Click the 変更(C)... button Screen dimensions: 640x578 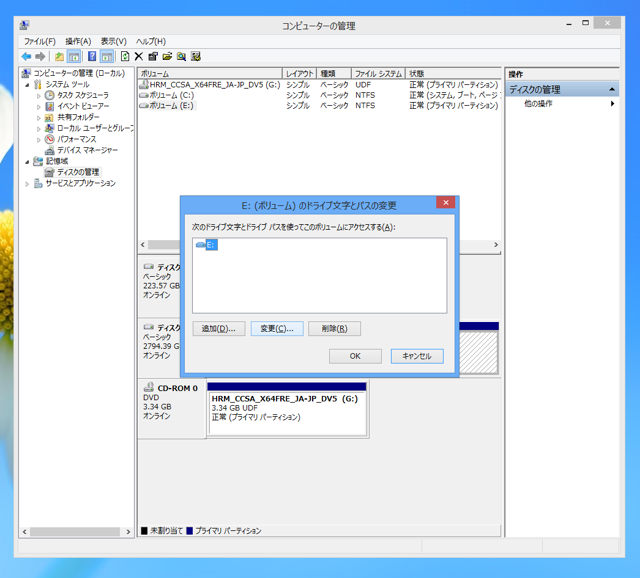(277, 329)
